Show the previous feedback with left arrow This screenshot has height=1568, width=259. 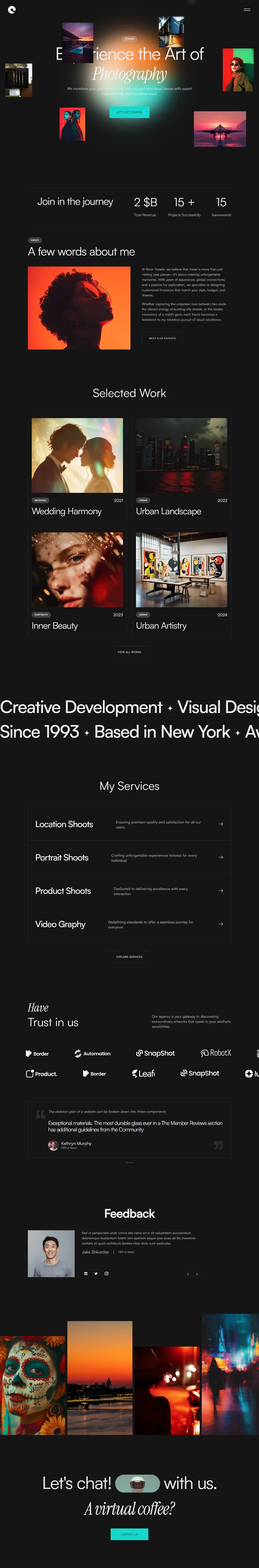point(187,1274)
